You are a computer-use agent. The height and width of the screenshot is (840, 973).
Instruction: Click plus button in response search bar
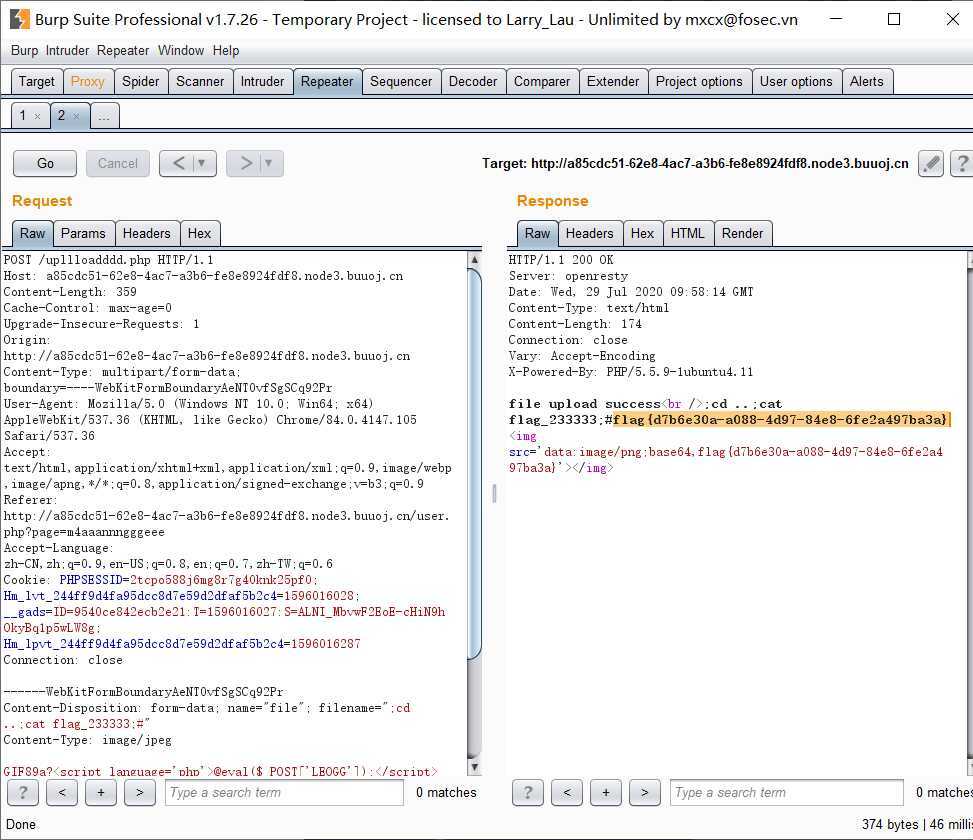tap(606, 792)
